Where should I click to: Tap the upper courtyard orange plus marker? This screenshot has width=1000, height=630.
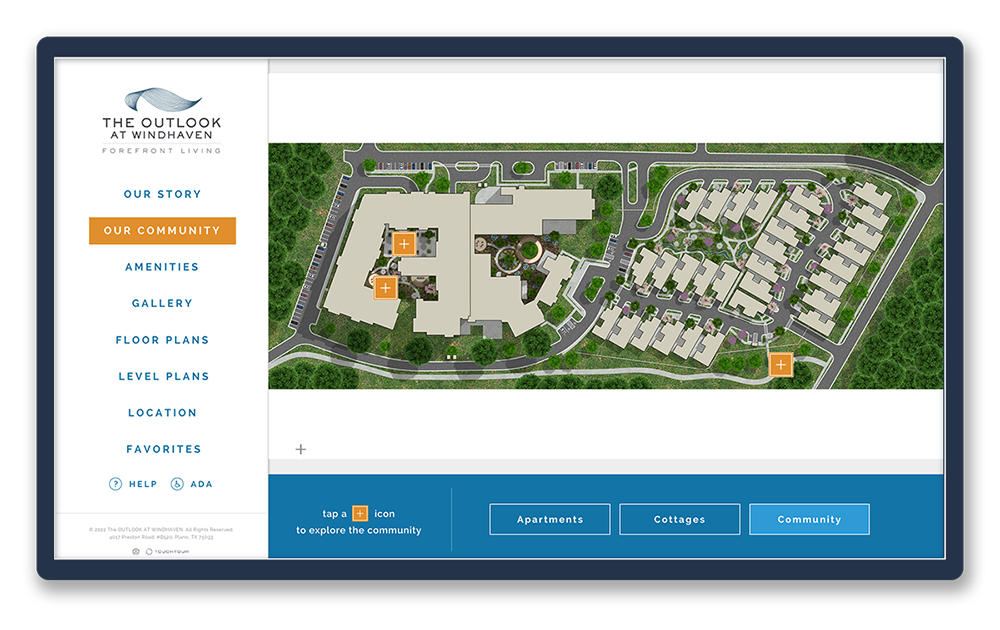(x=403, y=244)
